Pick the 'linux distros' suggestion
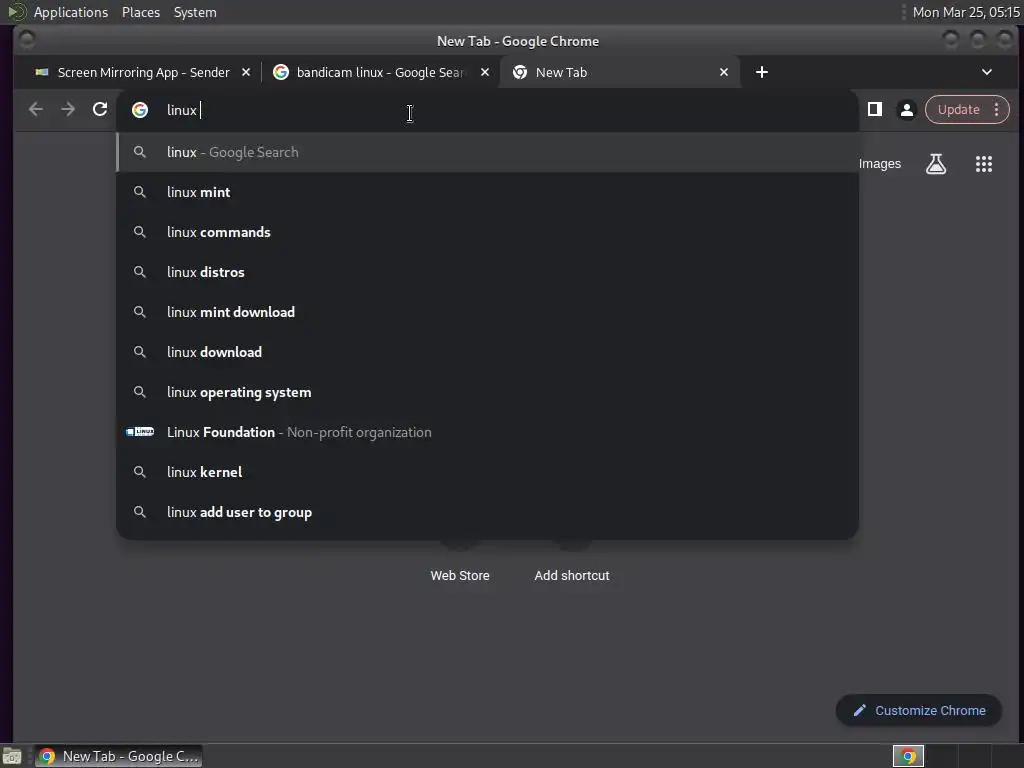This screenshot has height=768, width=1024. click(x=487, y=272)
